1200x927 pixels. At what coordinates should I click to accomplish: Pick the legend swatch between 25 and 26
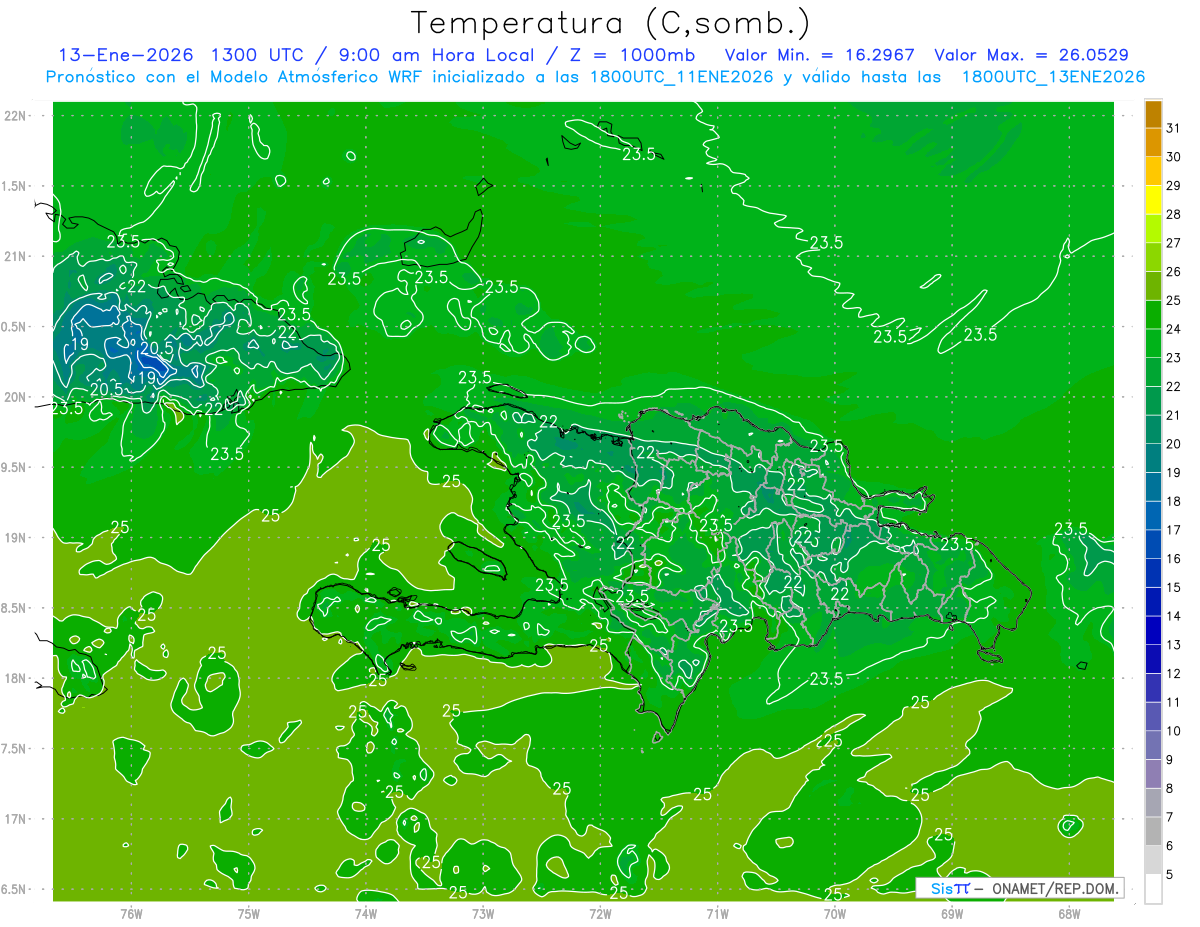(x=1153, y=285)
